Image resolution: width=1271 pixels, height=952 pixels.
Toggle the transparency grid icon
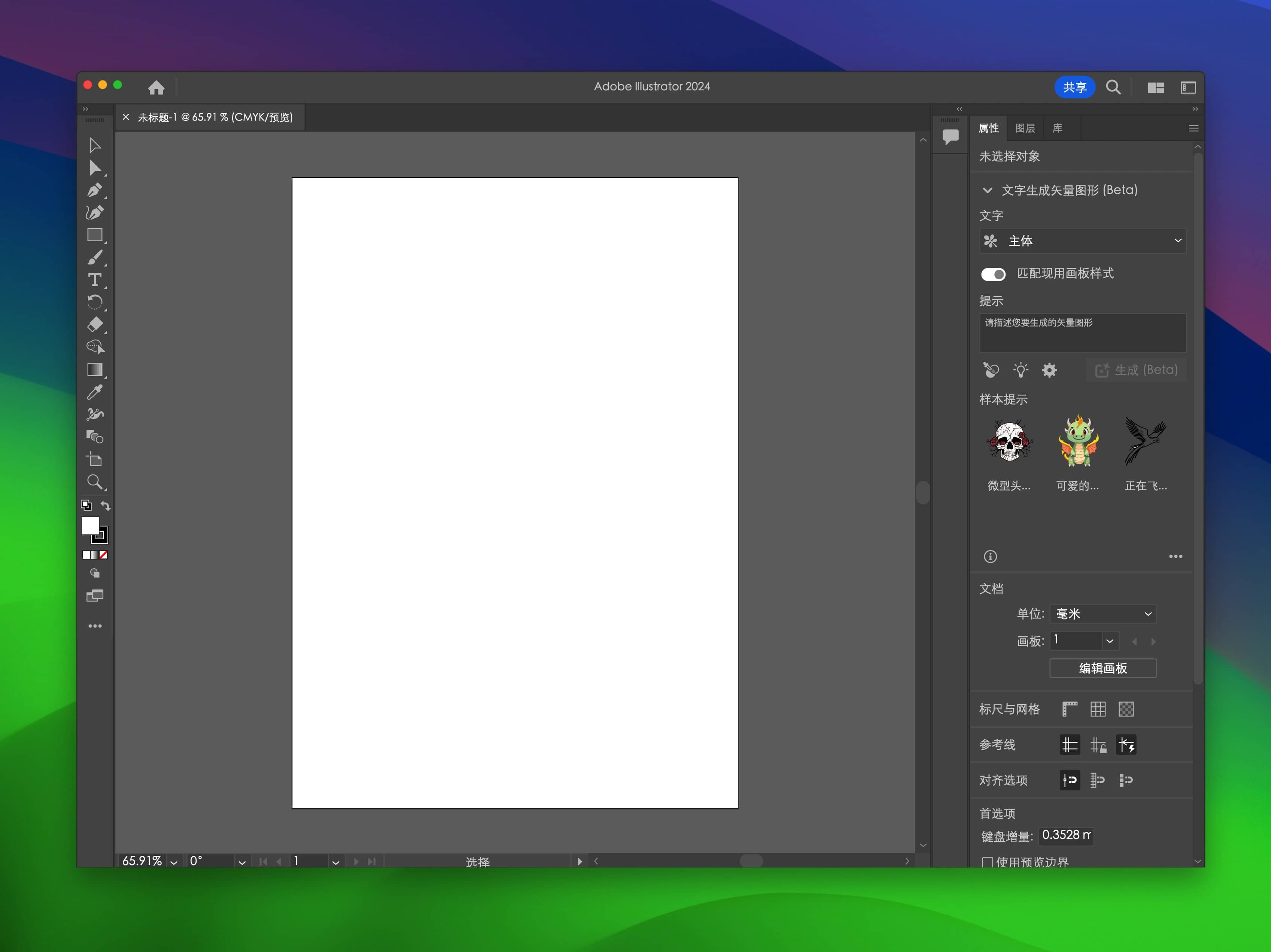tap(1126, 709)
